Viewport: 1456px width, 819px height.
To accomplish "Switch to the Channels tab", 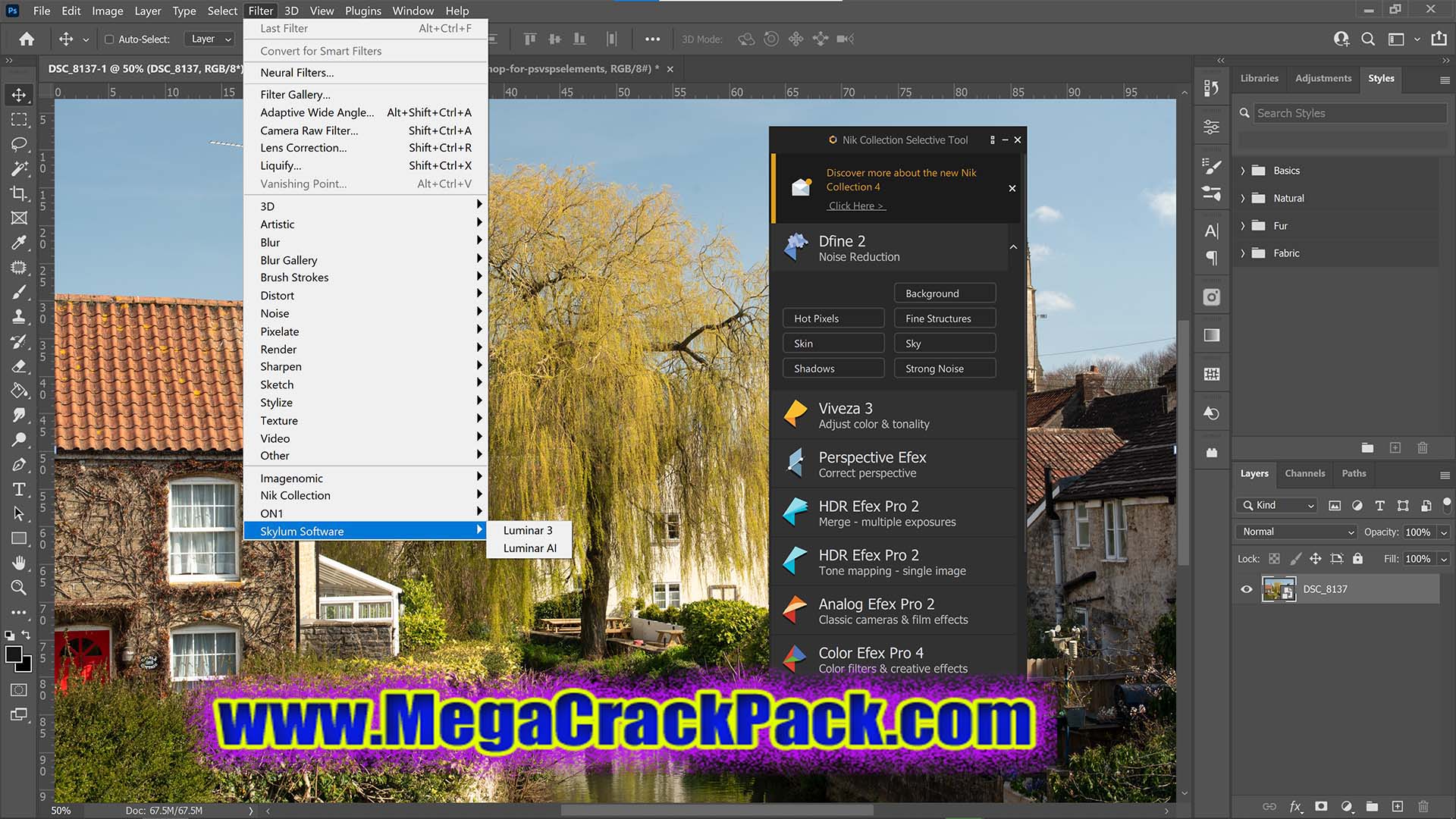I will pos(1304,473).
